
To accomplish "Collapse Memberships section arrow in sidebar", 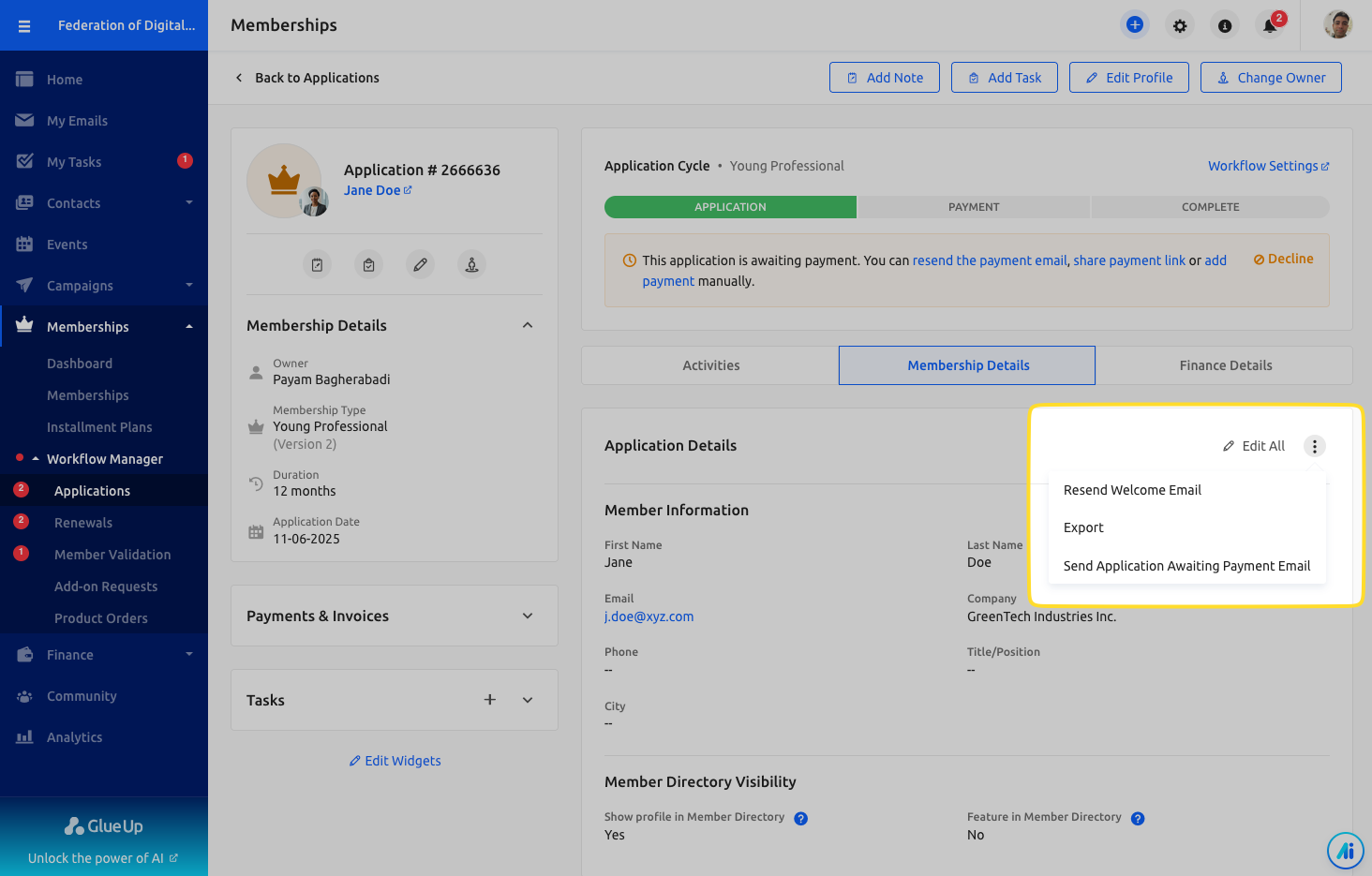I will coord(189,327).
